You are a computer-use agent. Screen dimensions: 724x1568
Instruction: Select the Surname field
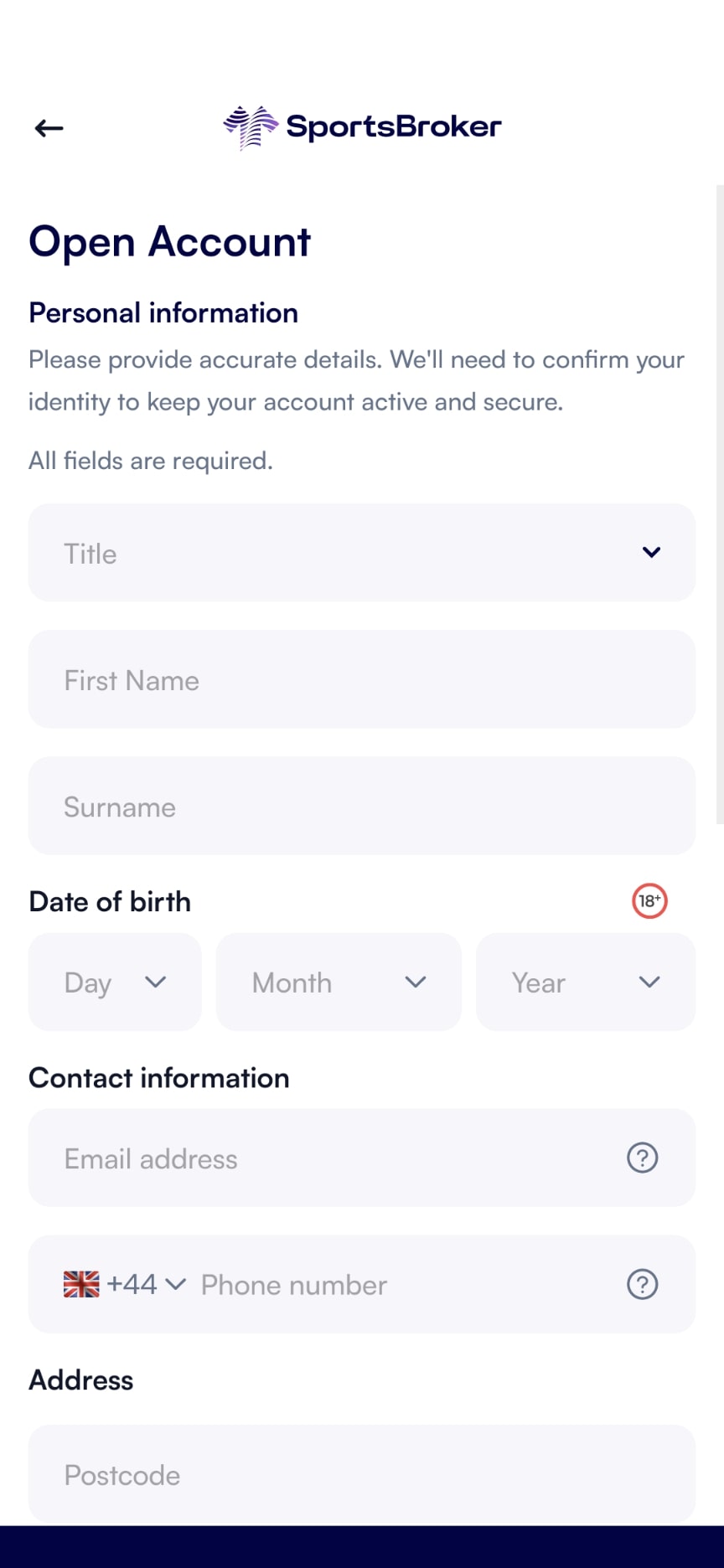click(x=362, y=806)
